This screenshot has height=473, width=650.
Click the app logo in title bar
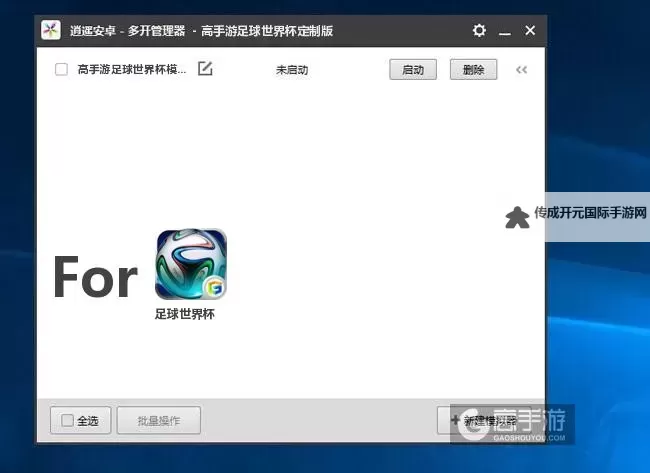[x=51, y=30]
